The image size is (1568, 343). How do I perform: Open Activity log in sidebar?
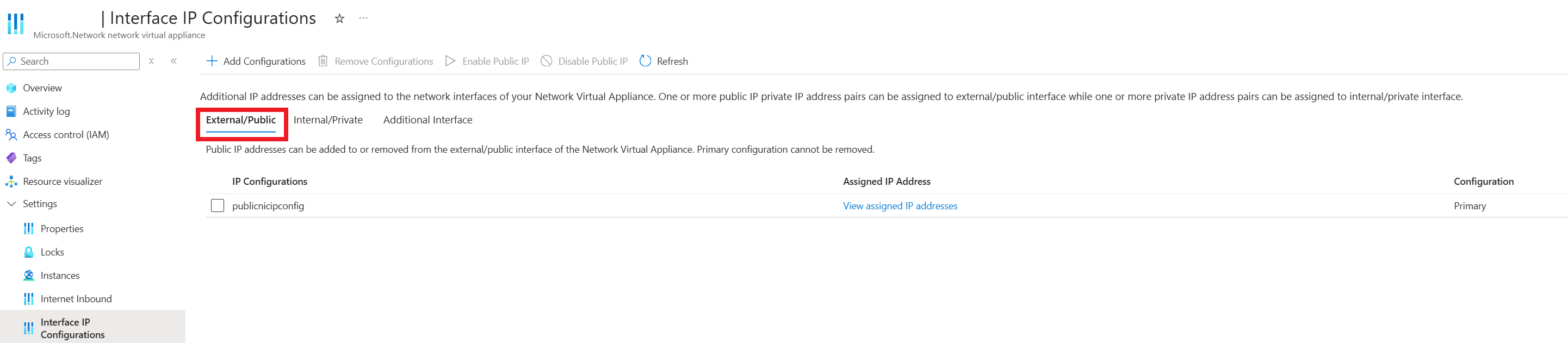tap(46, 111)
